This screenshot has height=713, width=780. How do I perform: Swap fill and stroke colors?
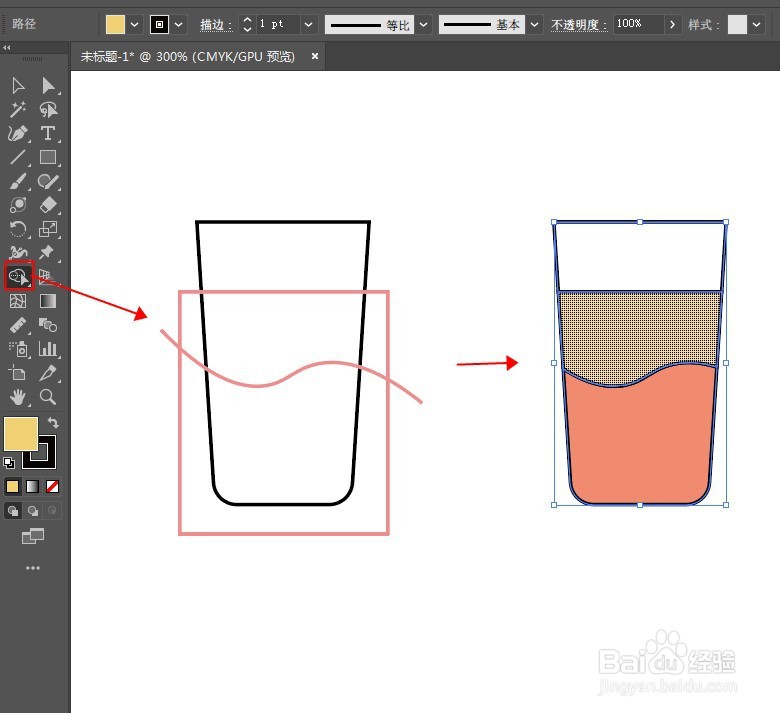(53, 423)
